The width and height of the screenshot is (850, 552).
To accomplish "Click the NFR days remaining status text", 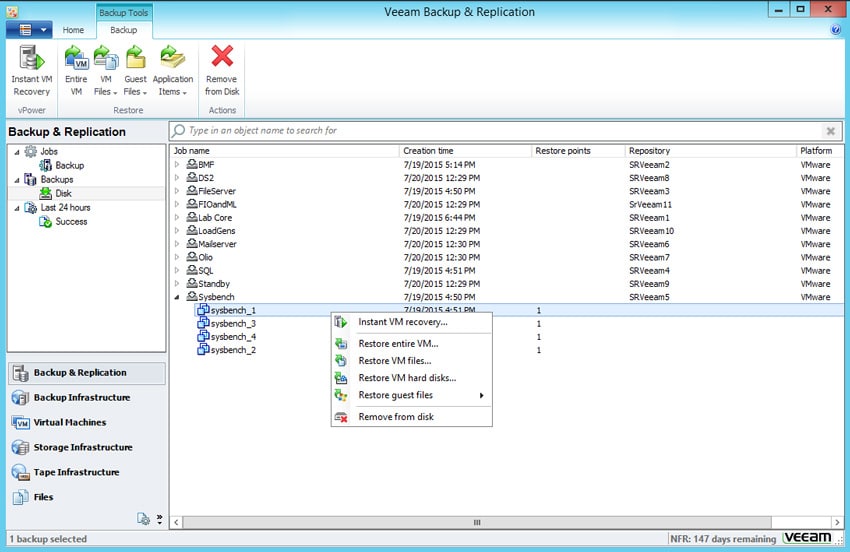I will 723,539.
